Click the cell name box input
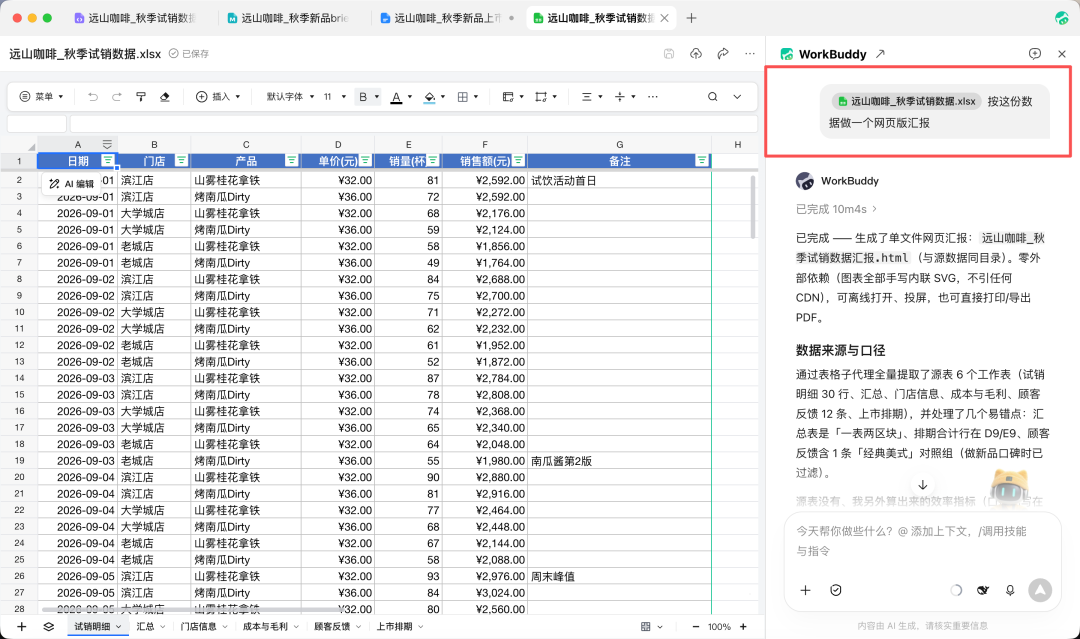The image size is (1080, 639). [37, 124]
